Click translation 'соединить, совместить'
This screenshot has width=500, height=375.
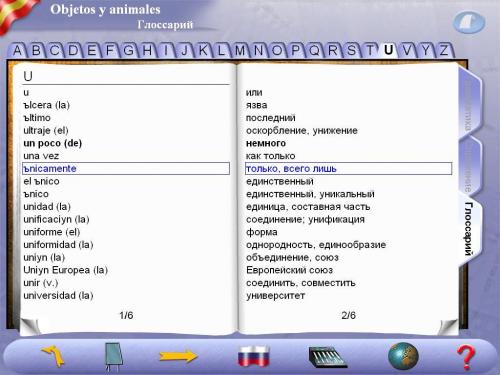[x=301, y=283]
